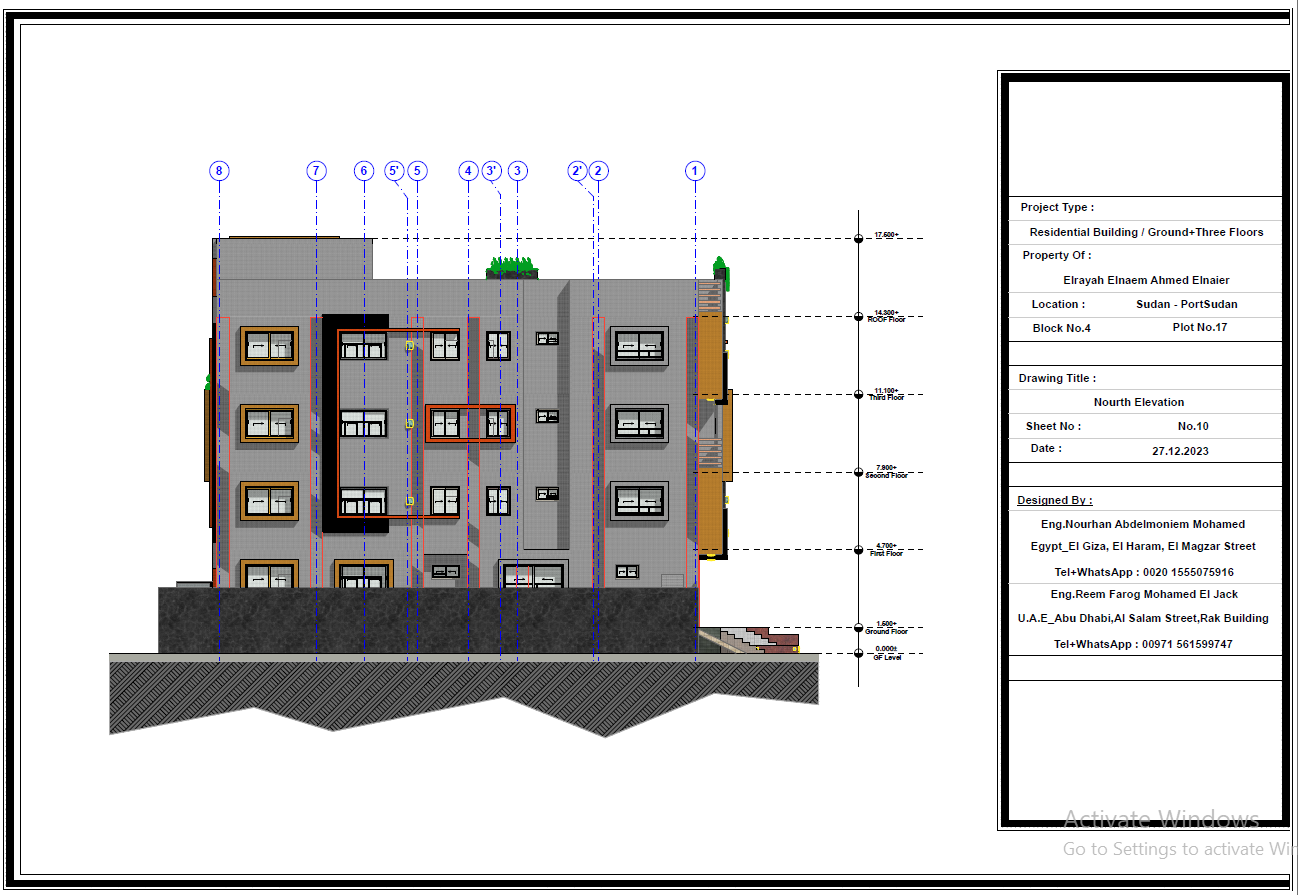Select the Ground Floor level marker
Viewport: 1298px width, 895px height.
(x=858, y=625)
